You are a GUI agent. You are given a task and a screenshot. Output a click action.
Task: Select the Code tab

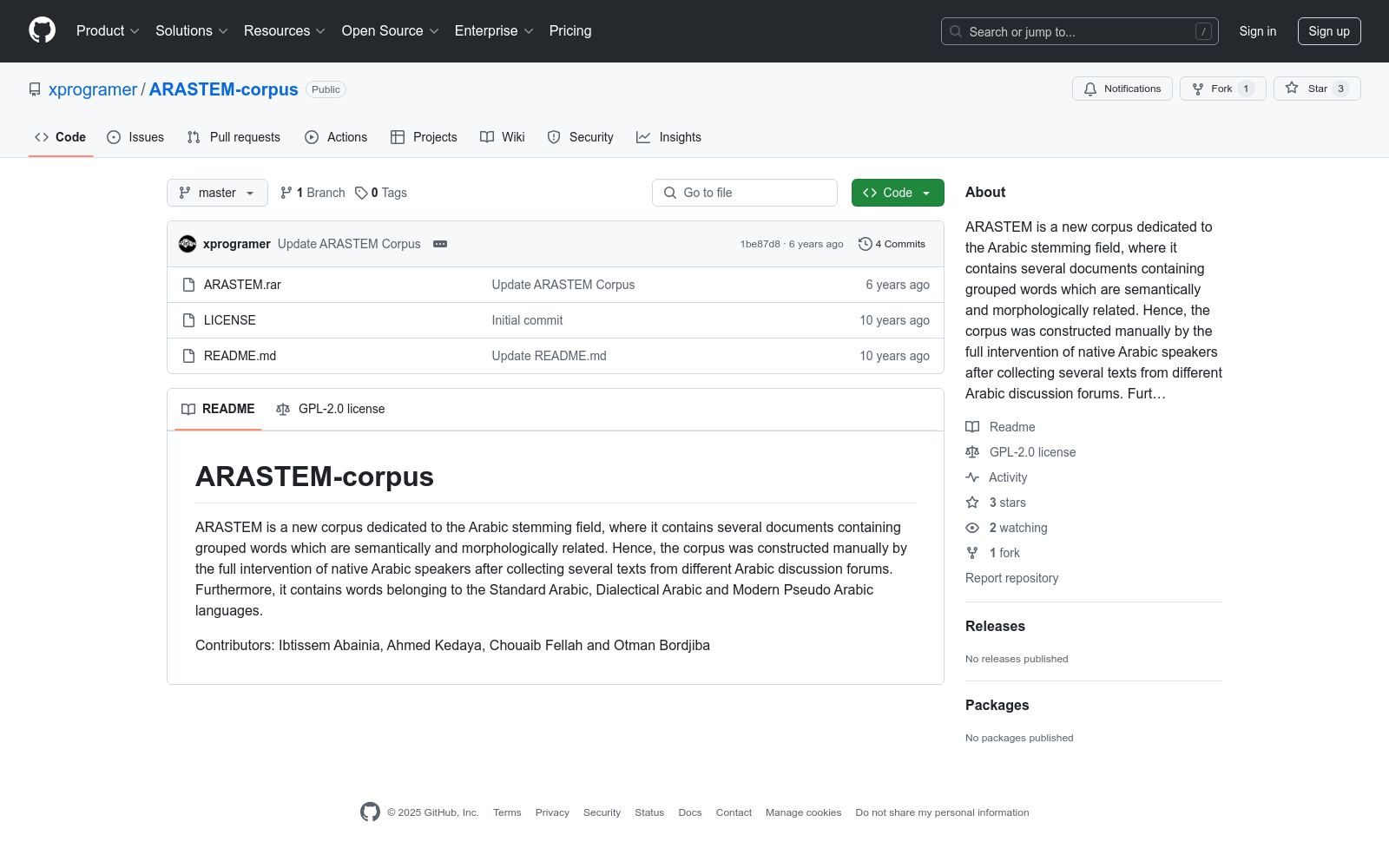tap(61, 137)
